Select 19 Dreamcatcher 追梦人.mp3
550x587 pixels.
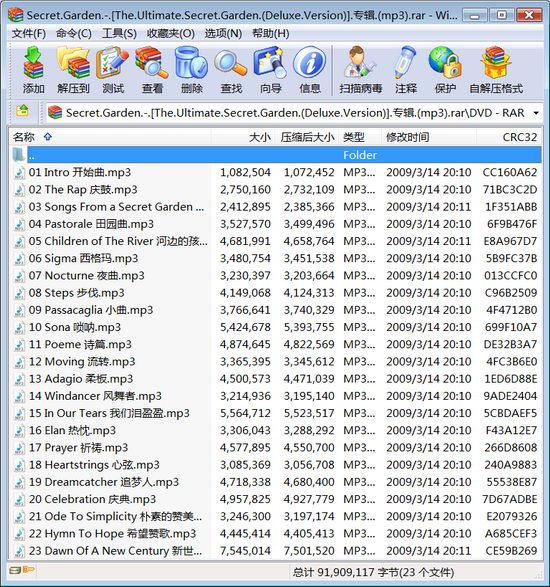276,483
